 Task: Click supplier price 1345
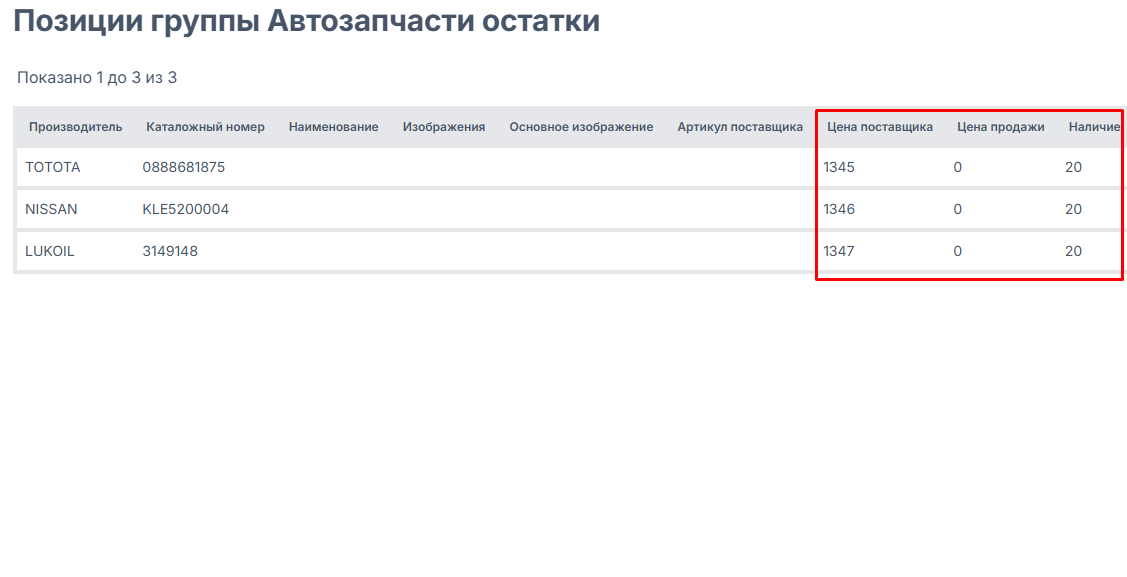[839, 167]
